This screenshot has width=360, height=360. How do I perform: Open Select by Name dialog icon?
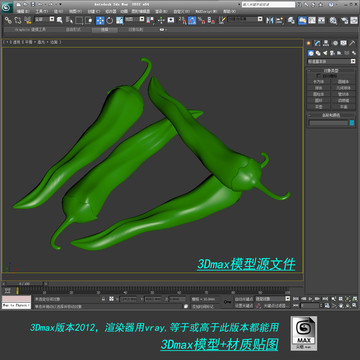pos(69,20)
